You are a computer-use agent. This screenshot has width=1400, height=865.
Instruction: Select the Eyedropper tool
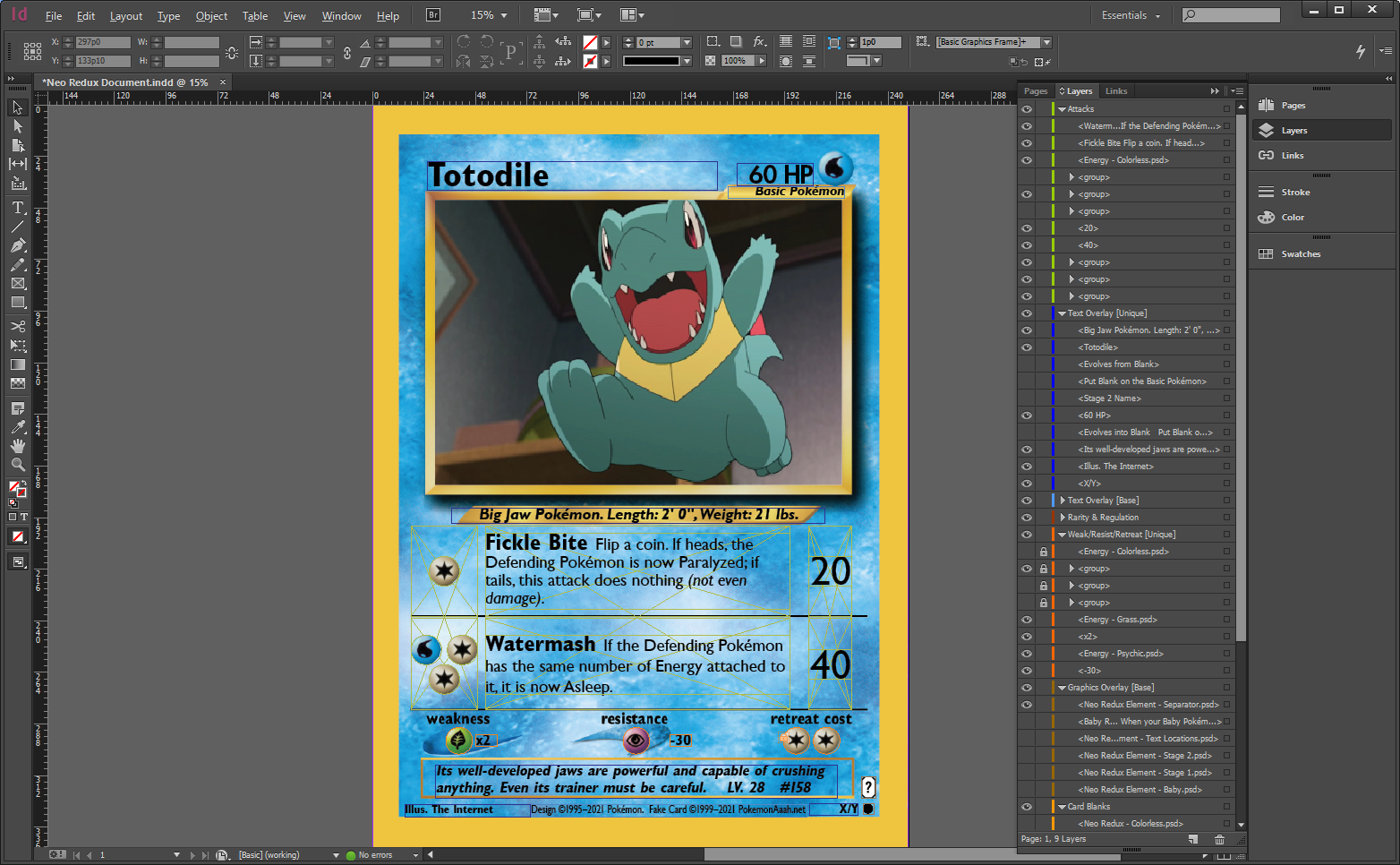tap(17, 427)
